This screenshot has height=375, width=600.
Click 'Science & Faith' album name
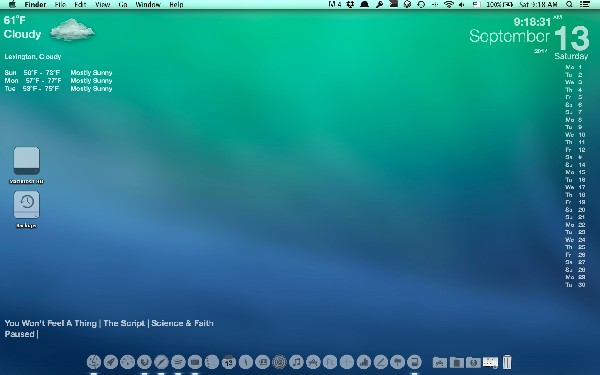point(182,323)
